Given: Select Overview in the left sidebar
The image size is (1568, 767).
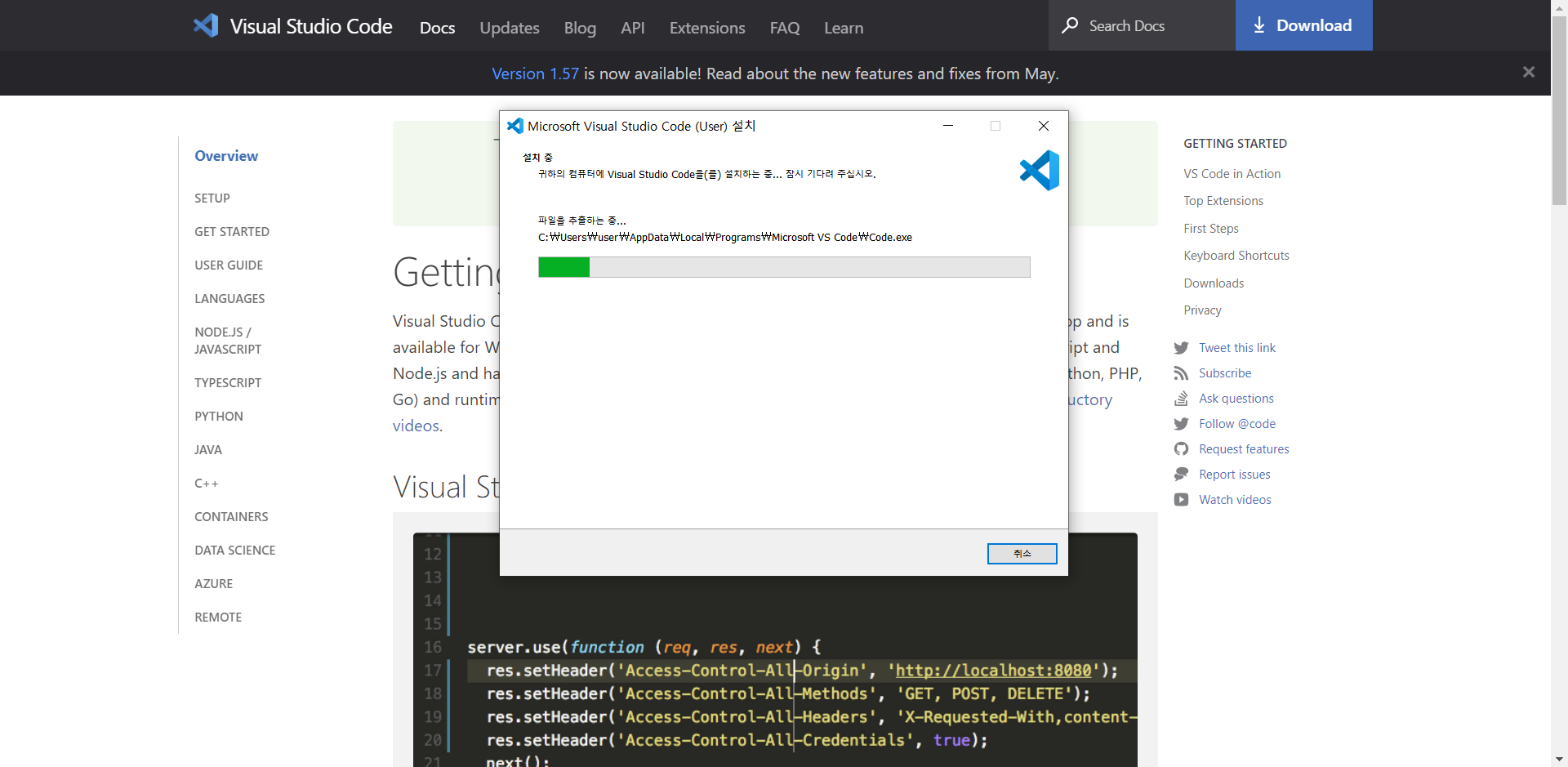Looking at the screenshot, I should point(226,156).
